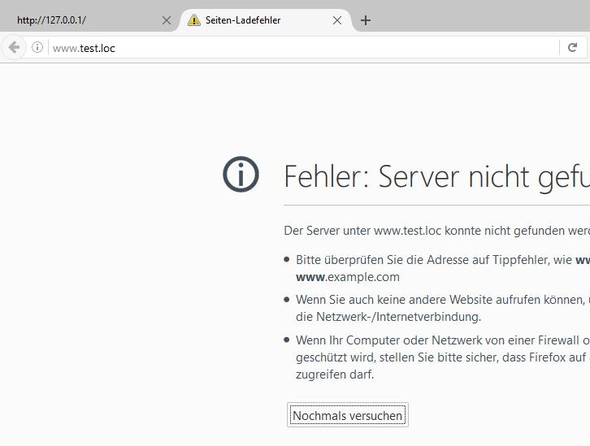Click the www.example.com example address text
590x446 pixels.
(x=348, y=277)
